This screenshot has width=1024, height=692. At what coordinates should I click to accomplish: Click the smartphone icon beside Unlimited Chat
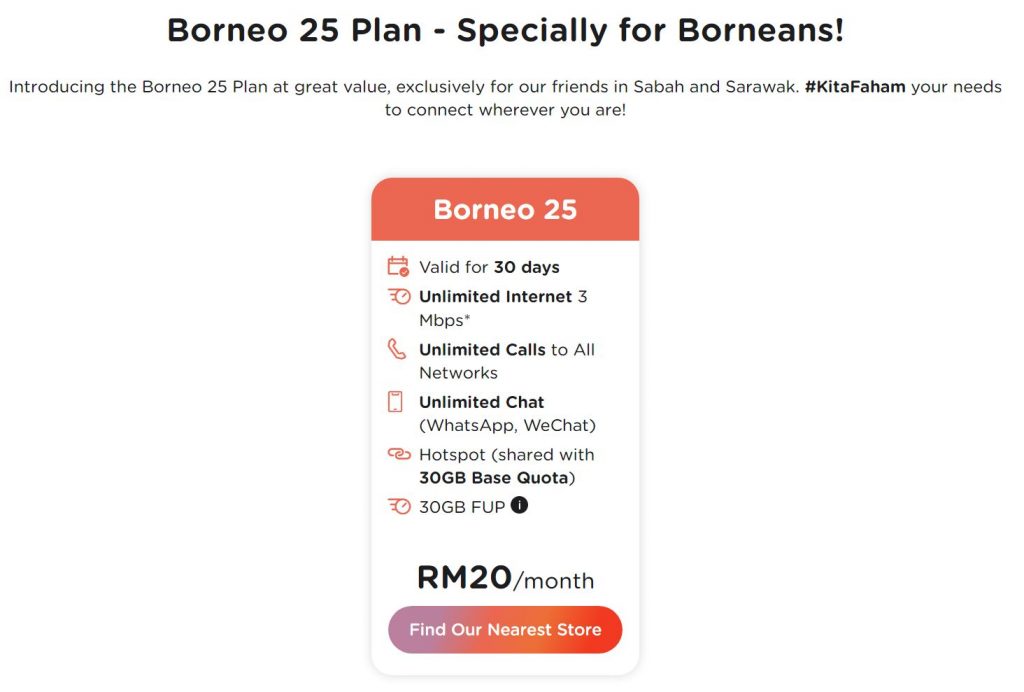396,402
